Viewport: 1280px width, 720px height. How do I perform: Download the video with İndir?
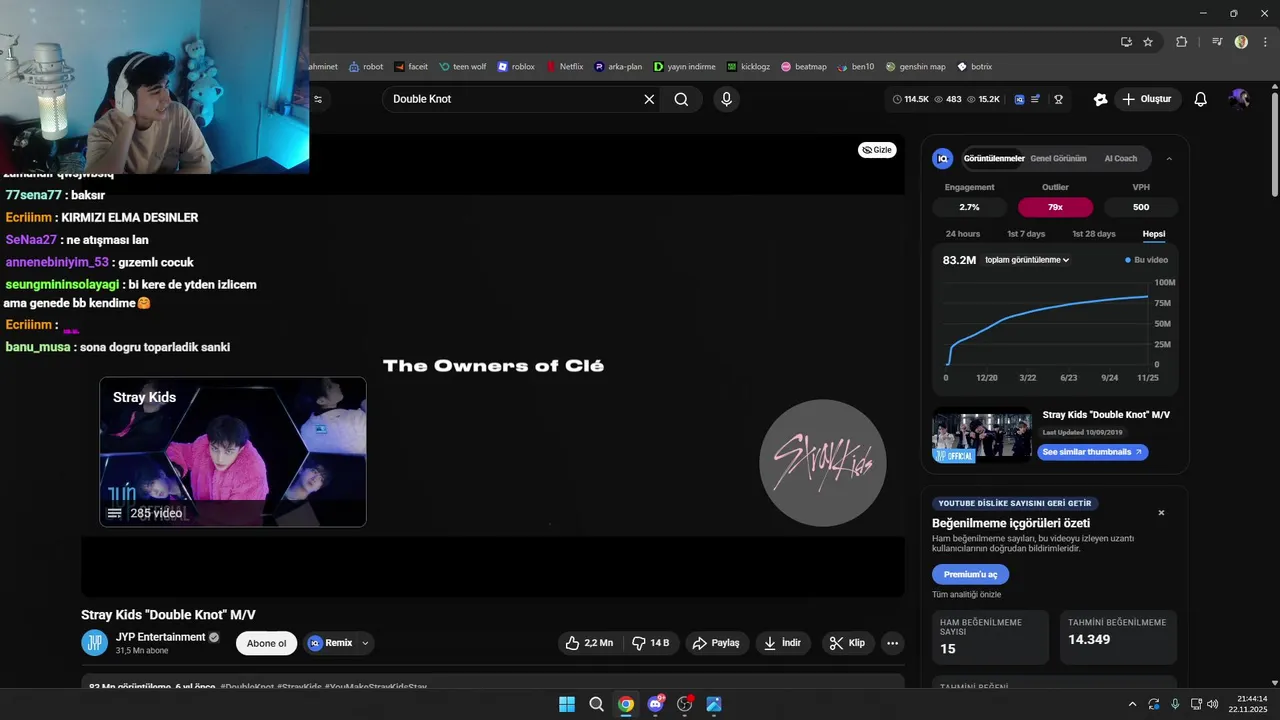(783, 643)
